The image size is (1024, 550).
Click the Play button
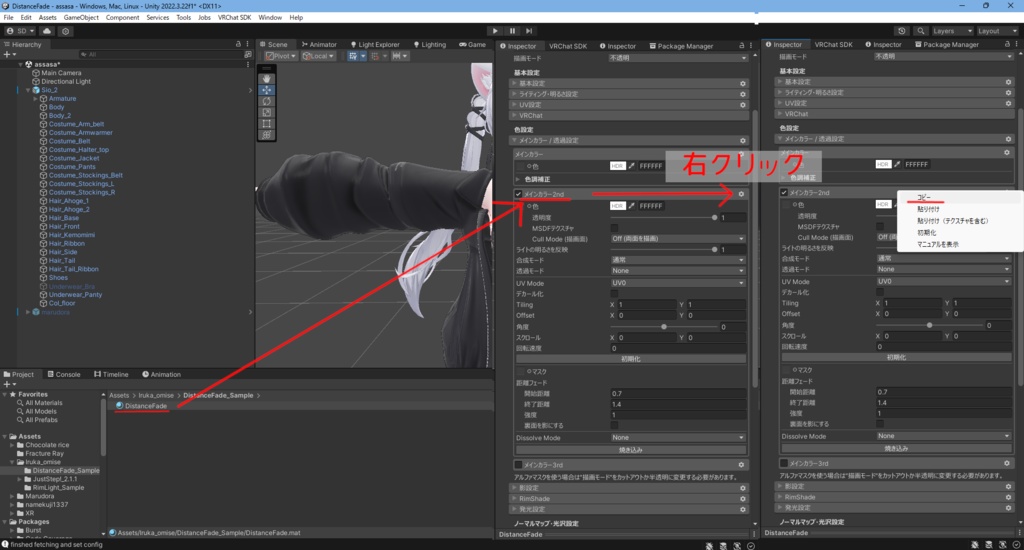pyautogui.click(x=495, y=31)
